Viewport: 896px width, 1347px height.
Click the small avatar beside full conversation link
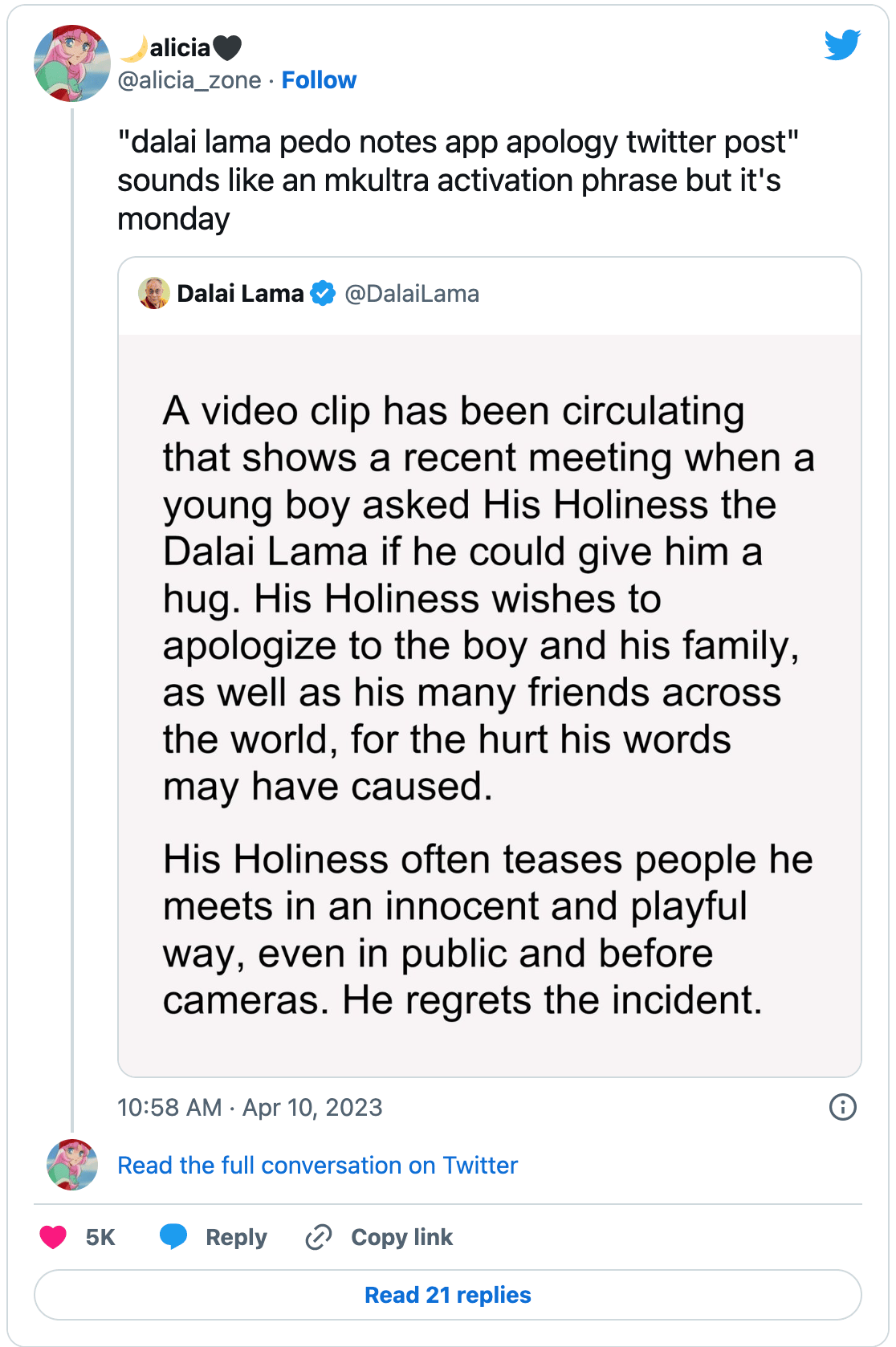pyautogui.click(x=72, y=1165)
